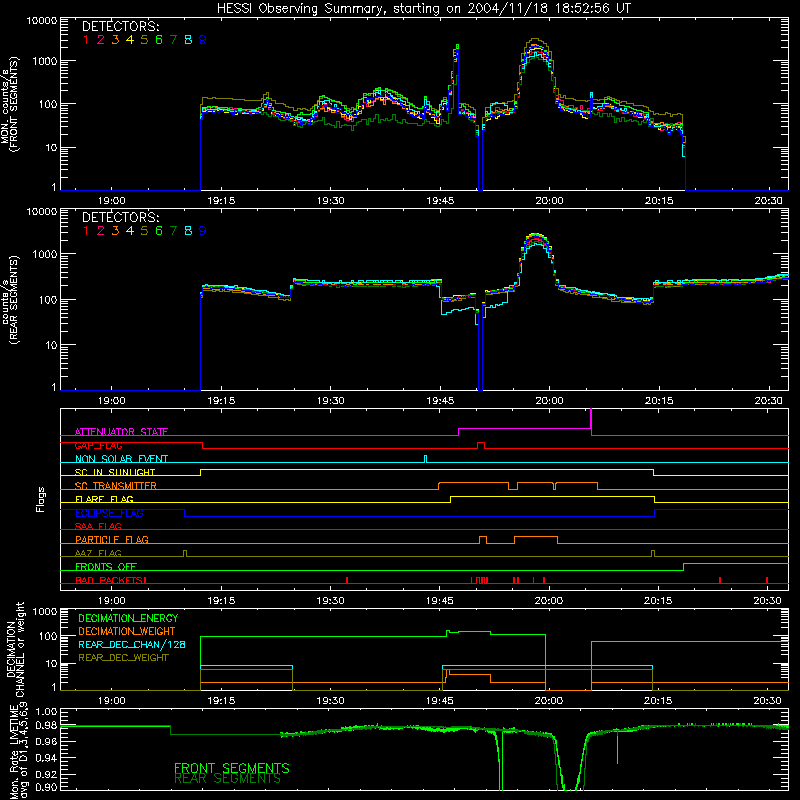Click the SC_TRANSMITTER flag label
800x800 pixels.
(116, 486)
